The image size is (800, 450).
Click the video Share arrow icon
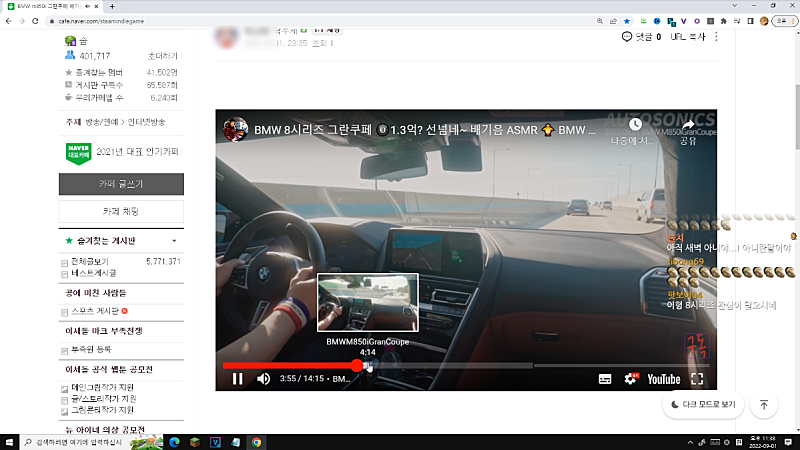click(688, 124)
